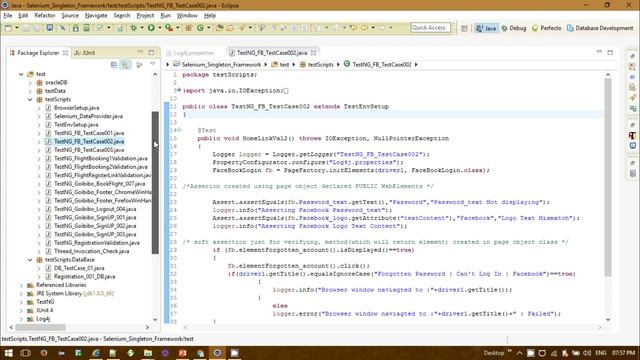Open the File menu
Image resolution: width=640 pixels, height=360 pixels.
pyautogui.click(x=8, y=16)
